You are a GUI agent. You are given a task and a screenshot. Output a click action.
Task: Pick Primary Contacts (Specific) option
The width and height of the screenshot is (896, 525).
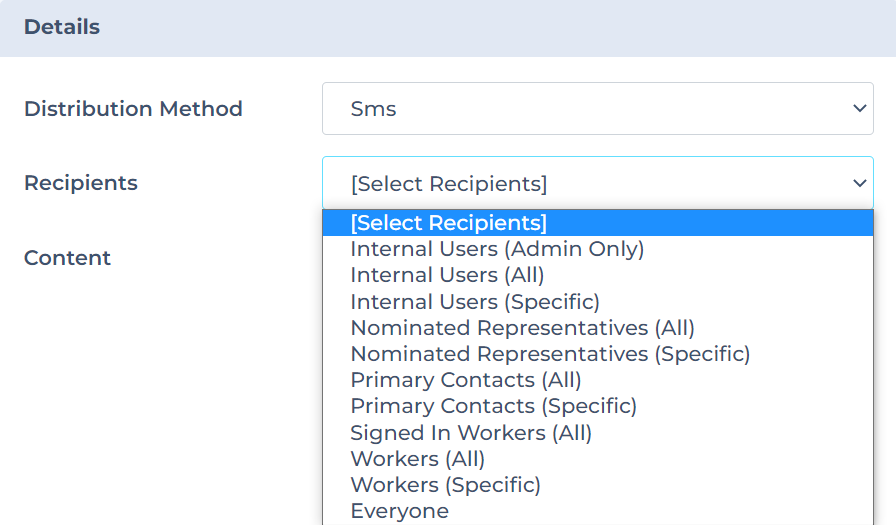click(x=493, y=406)
